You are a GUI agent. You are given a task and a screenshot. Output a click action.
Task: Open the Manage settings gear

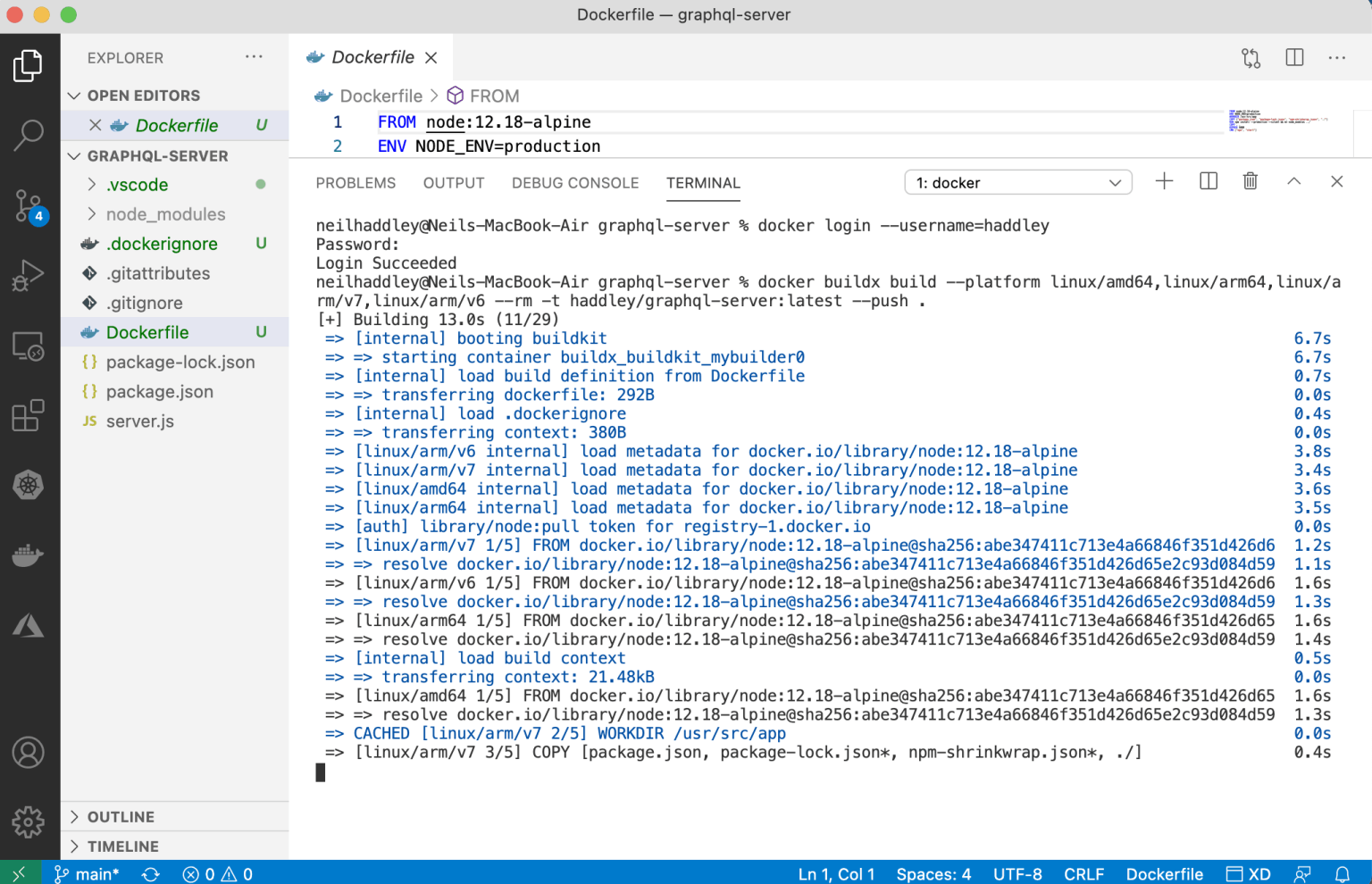pyautogui.click(x=29, y=821)
